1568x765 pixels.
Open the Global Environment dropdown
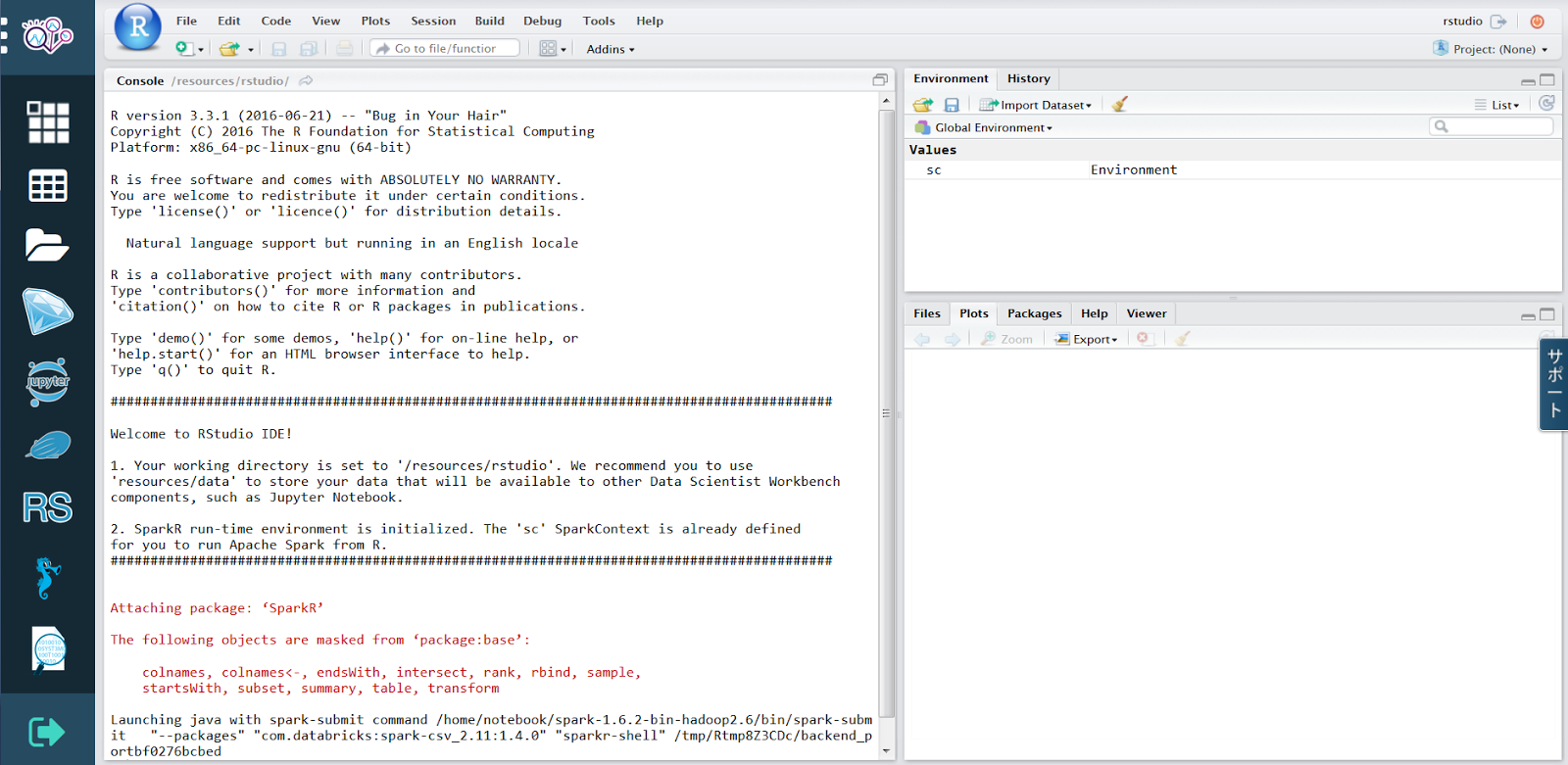click(984, 127)
